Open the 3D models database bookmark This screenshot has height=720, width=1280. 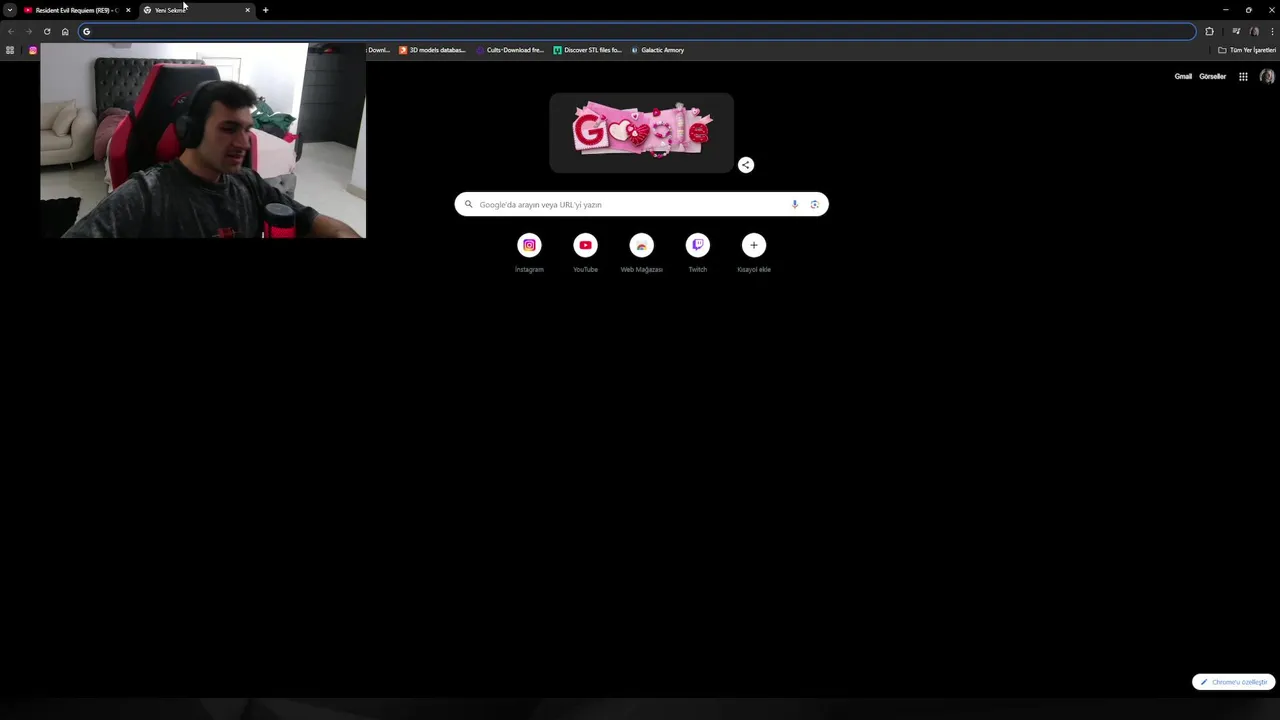[432, 50]
